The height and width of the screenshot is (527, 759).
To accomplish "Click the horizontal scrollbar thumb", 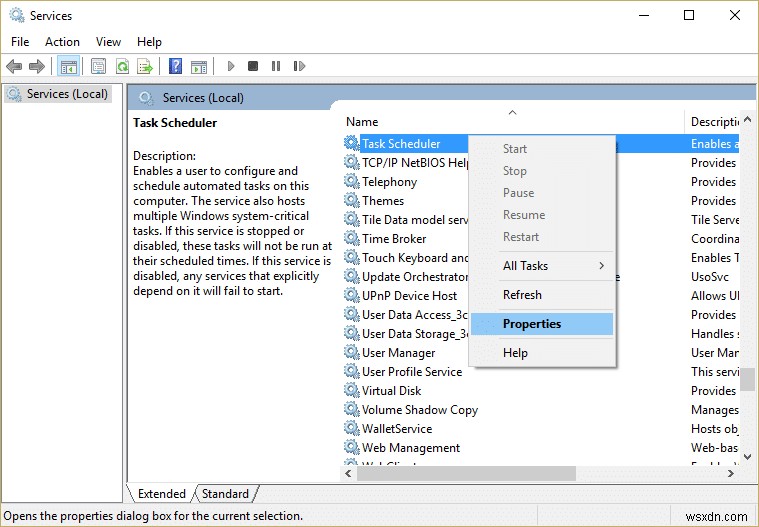I will 466,473.
